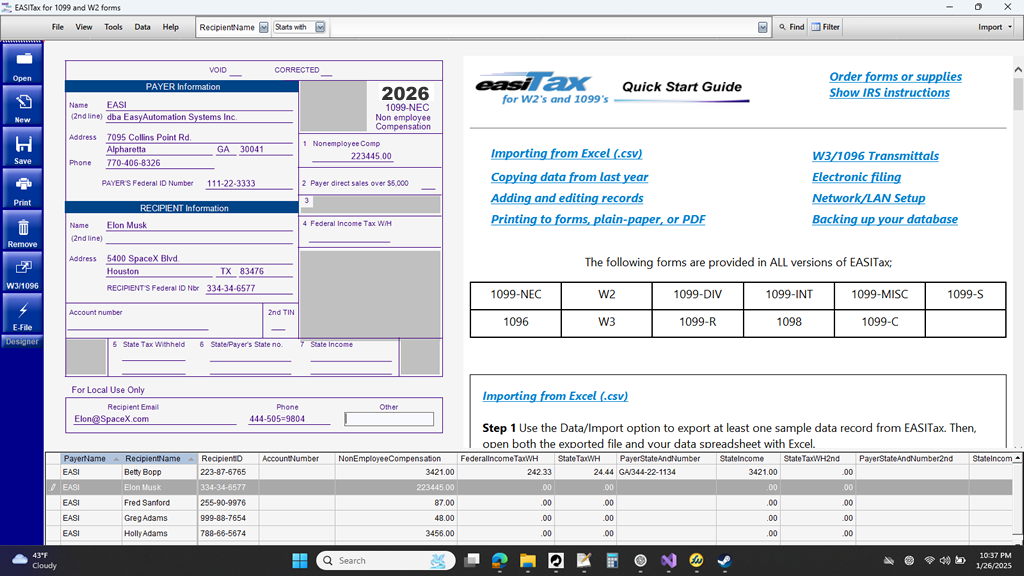The width and height of the screenshot is (1024, 576).
Task: Open the Calculator taskbar icon
Action: 612,560
